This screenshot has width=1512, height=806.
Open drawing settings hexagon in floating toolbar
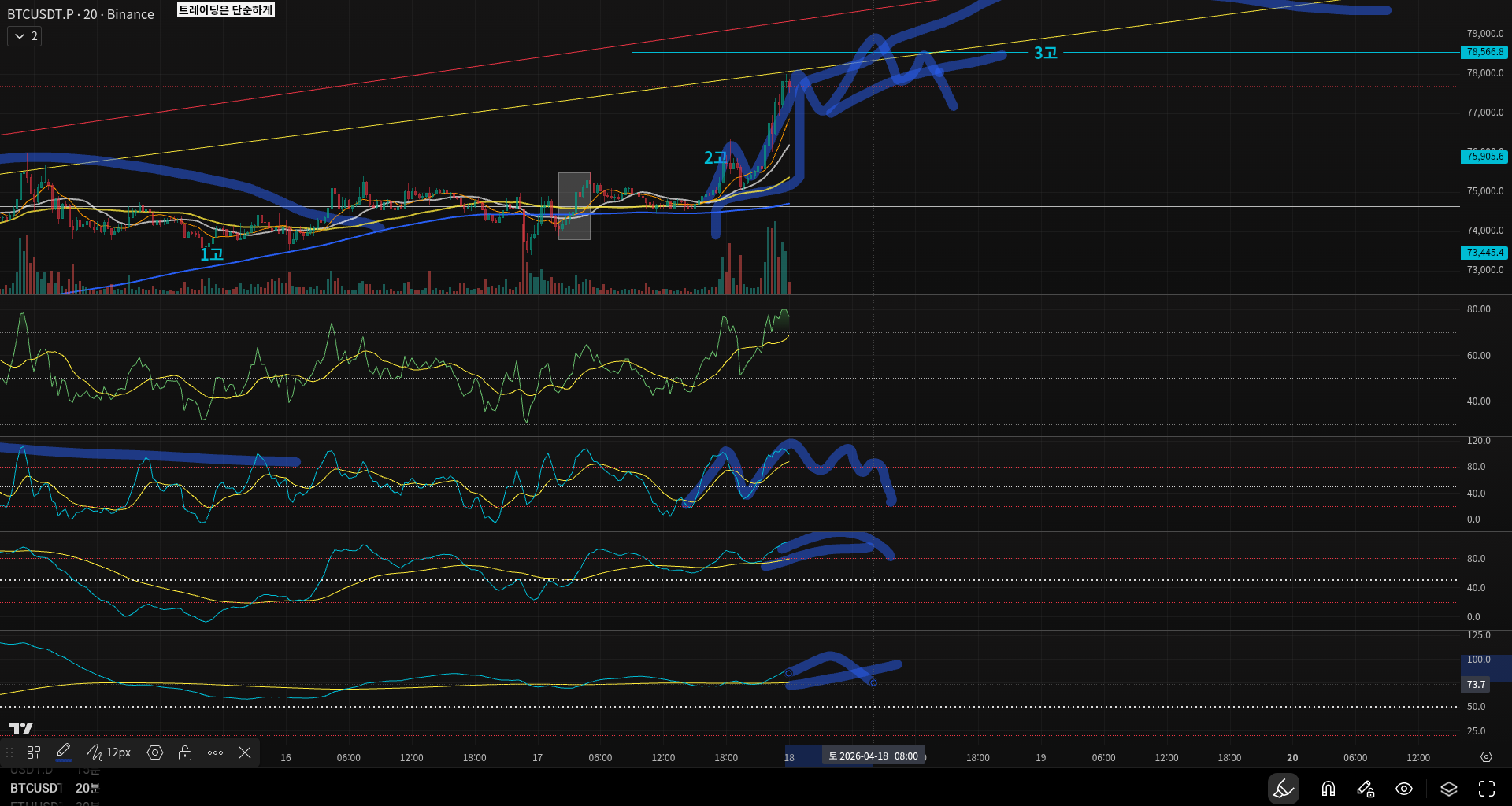(x=155, y=752)
